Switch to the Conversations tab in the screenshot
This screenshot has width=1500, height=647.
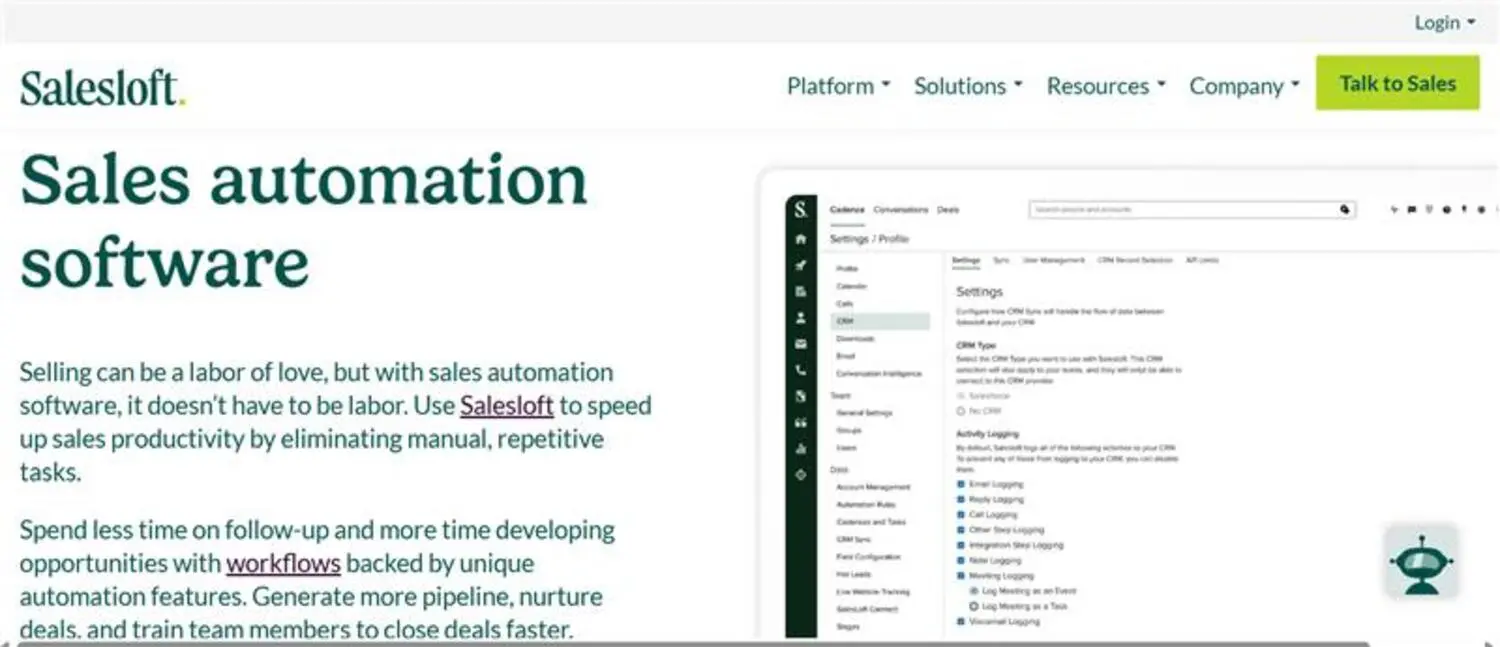click(900, 210)
